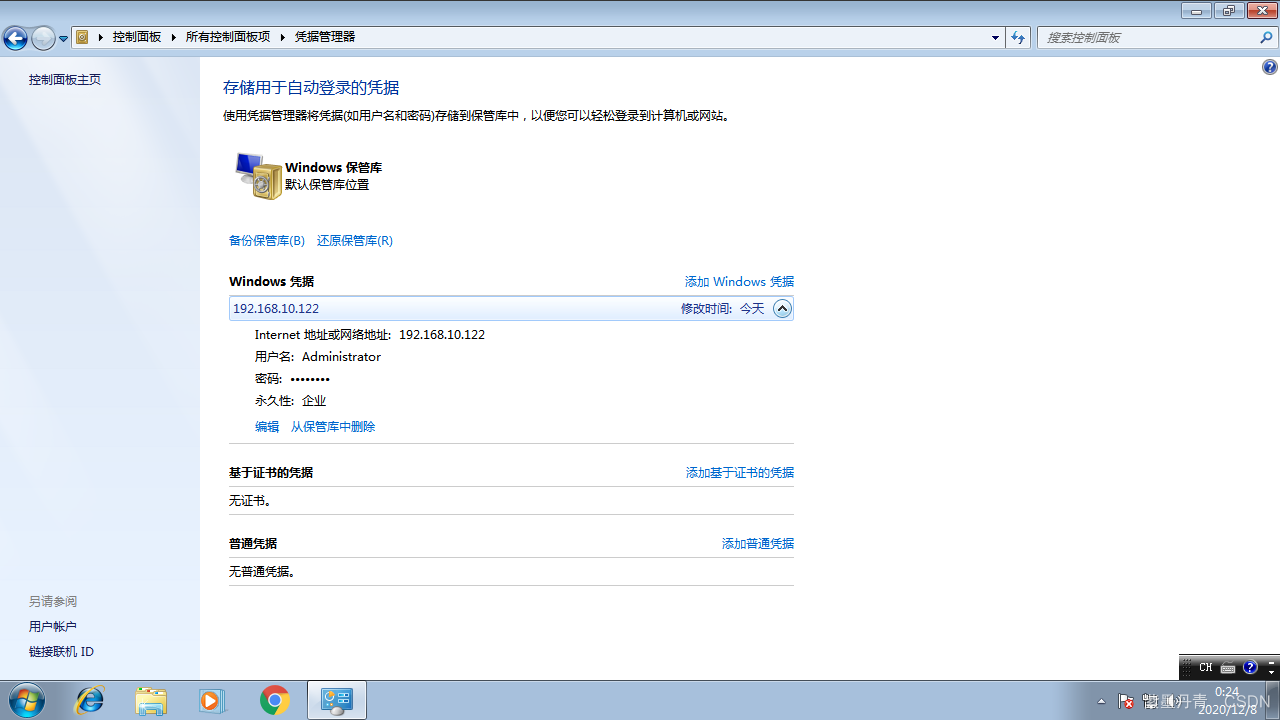This screenshot has width=1280, height=720.
Task: Click the masked password value
Action: click(x=310, y=379)
